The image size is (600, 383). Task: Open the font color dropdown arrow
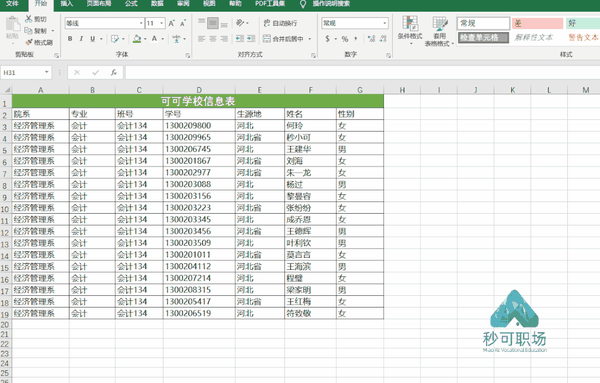click(x=163, y=39)
